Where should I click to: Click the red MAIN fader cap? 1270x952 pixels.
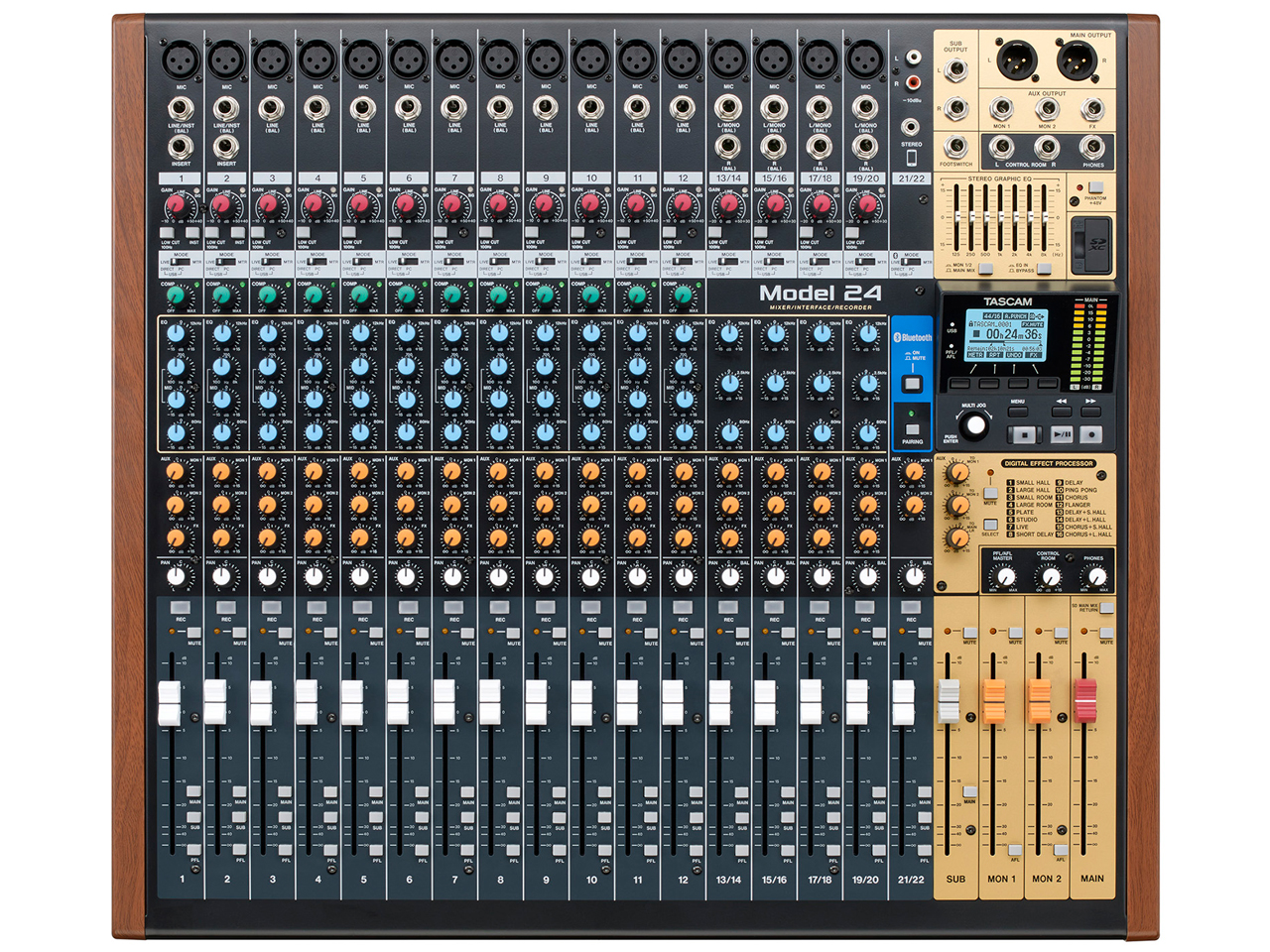[1085, 700]
